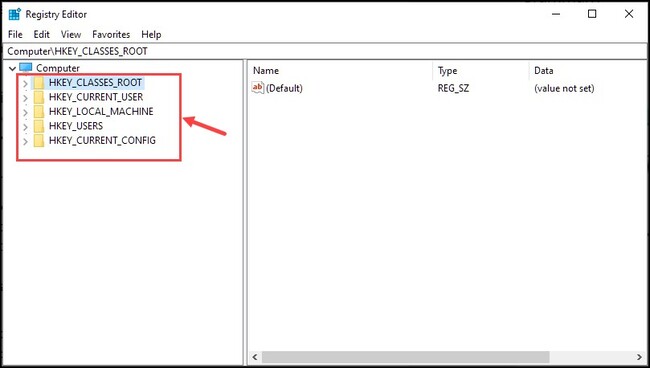Open the File menu
This screenshot has width=650, height=368.
point(15,34)
